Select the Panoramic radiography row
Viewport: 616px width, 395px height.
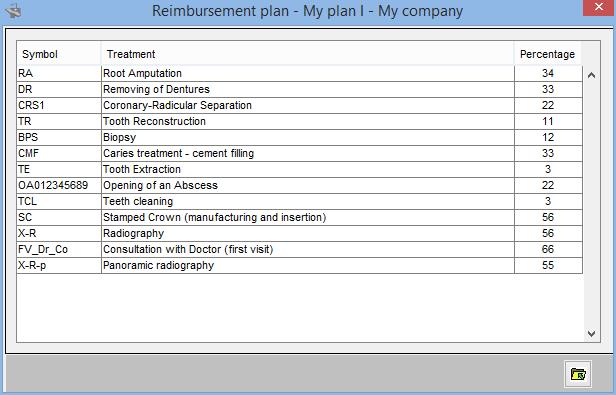[x=300, y=266]
